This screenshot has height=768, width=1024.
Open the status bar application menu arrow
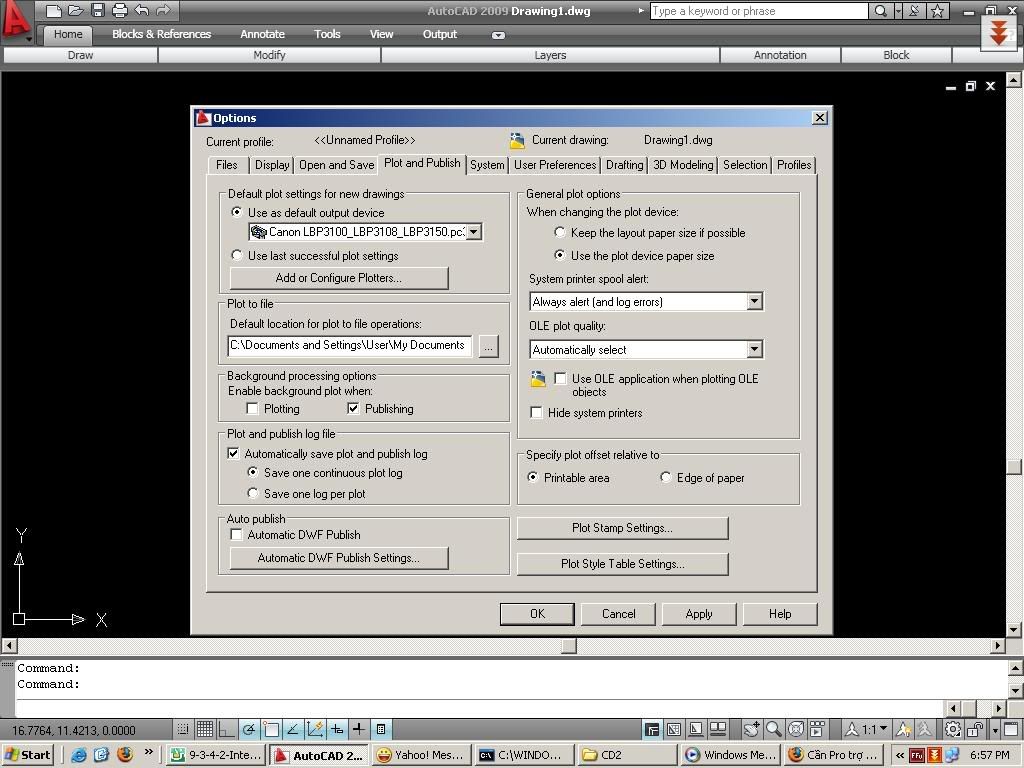coord(995,729)
